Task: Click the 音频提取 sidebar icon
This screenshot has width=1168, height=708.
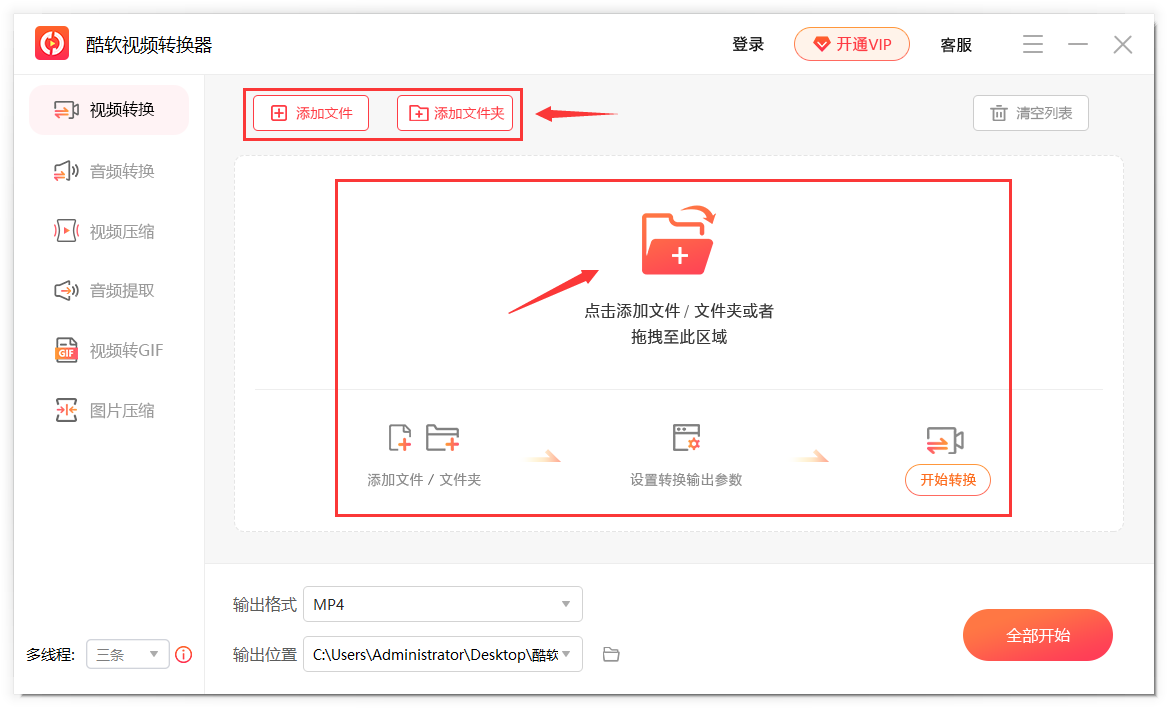Action: click(x=66, y=291)
